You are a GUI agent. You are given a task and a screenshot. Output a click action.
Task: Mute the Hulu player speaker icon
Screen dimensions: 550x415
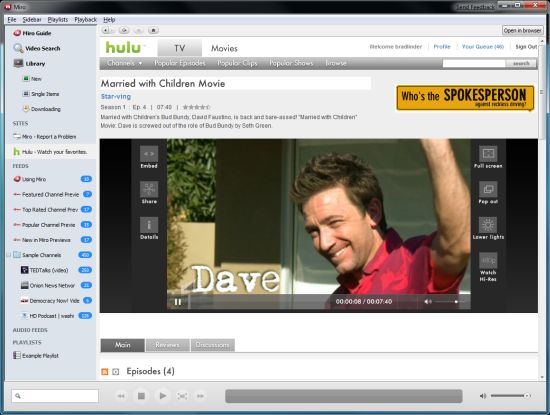[428, 302]
